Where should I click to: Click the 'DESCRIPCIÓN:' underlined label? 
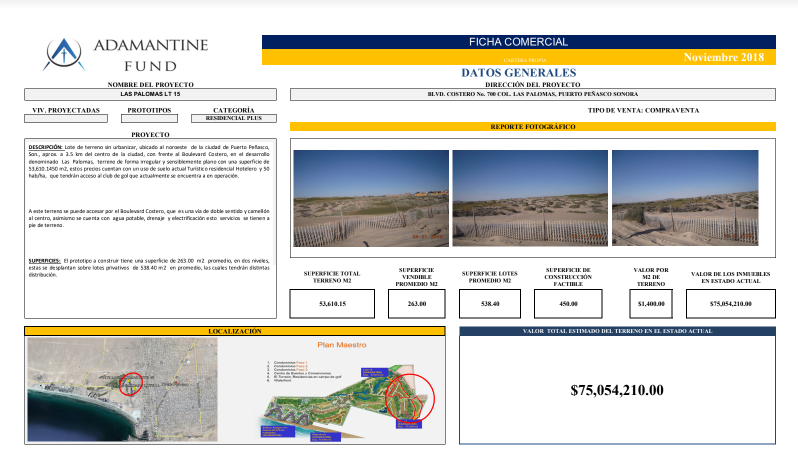45,147
